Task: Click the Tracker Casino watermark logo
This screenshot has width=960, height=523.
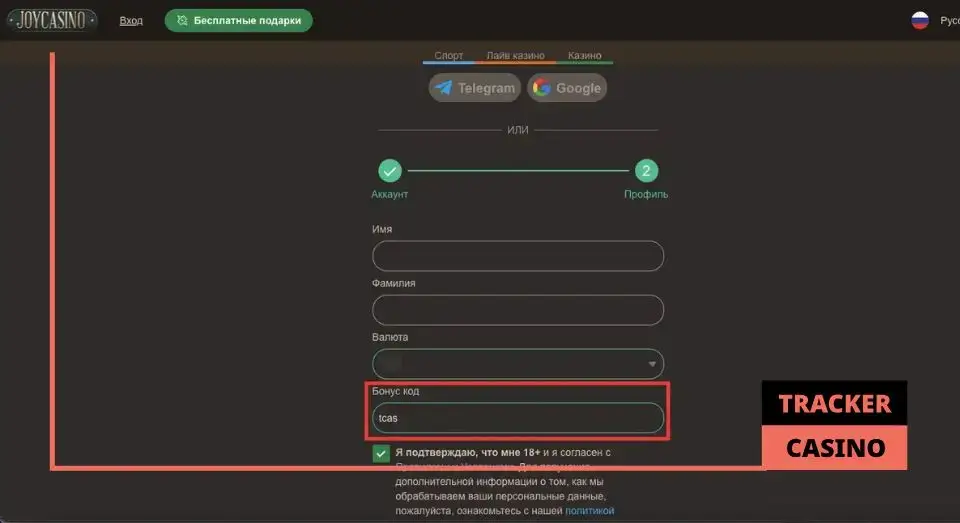Action: coord(834,425)
